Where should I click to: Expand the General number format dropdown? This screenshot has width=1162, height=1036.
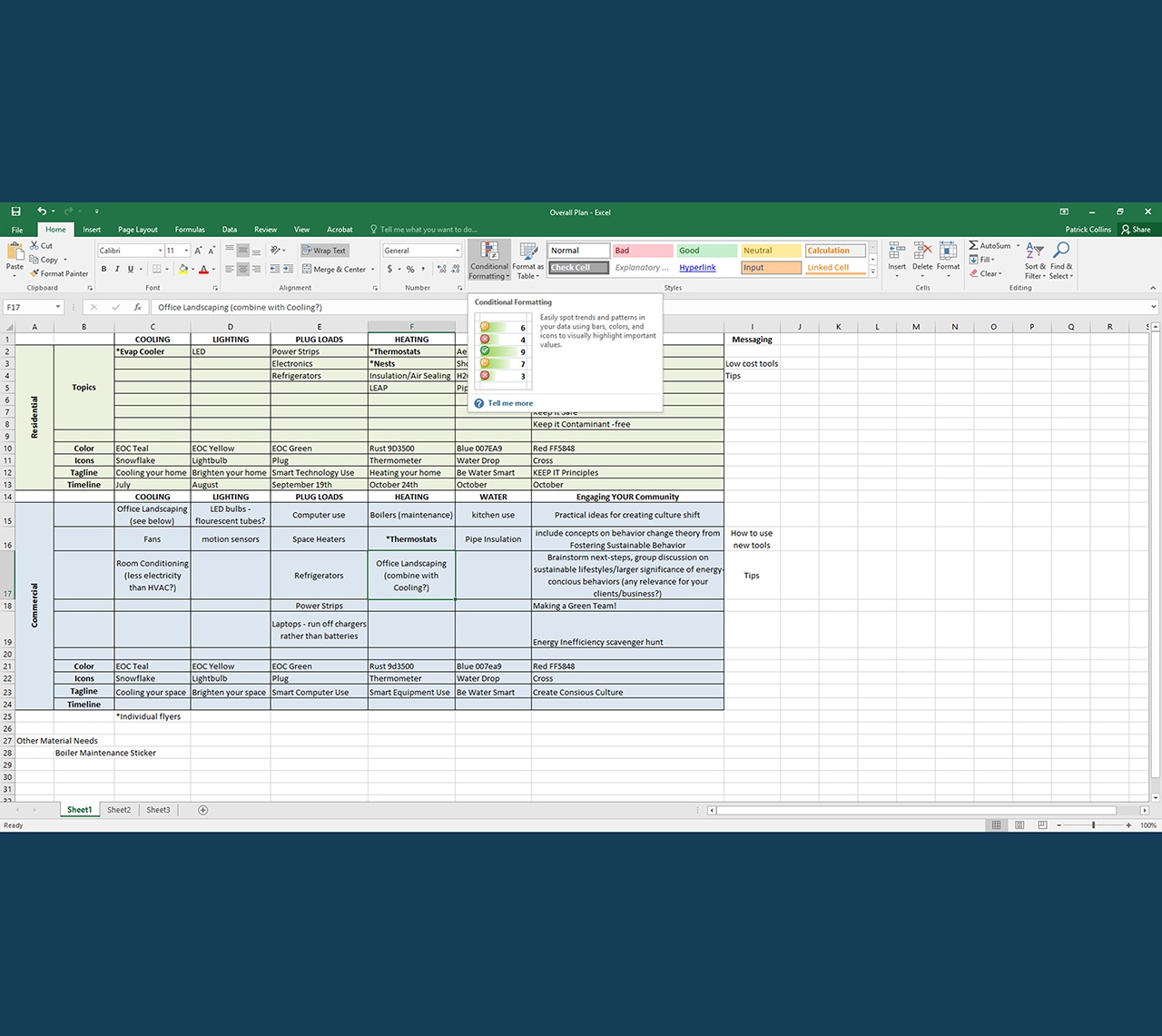click(x=458, y=251)
